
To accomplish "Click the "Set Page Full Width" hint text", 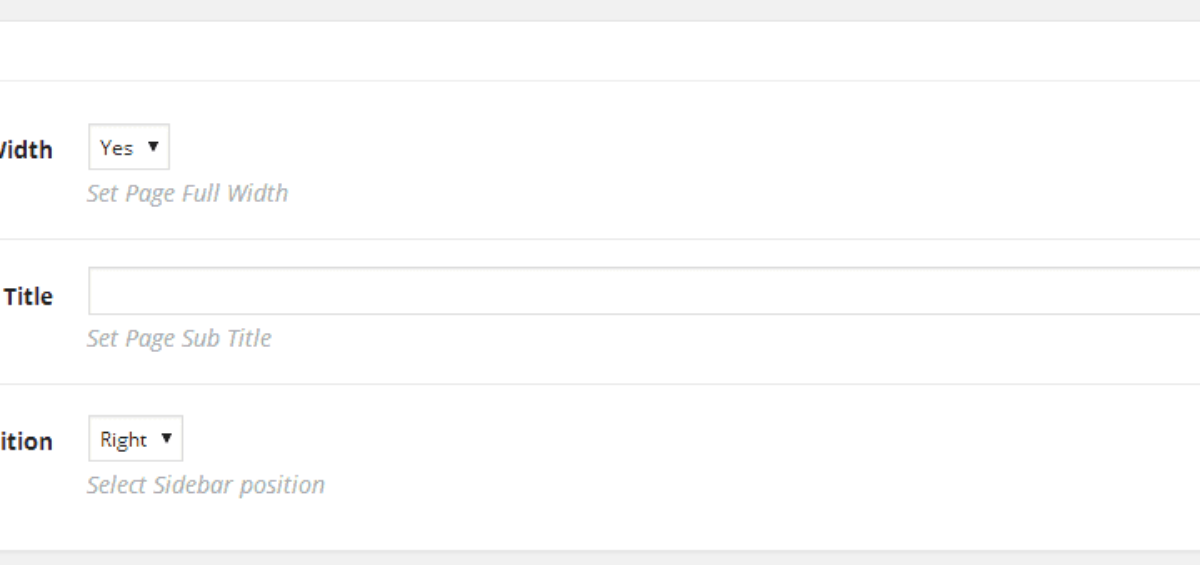I will tap(187, 193).
